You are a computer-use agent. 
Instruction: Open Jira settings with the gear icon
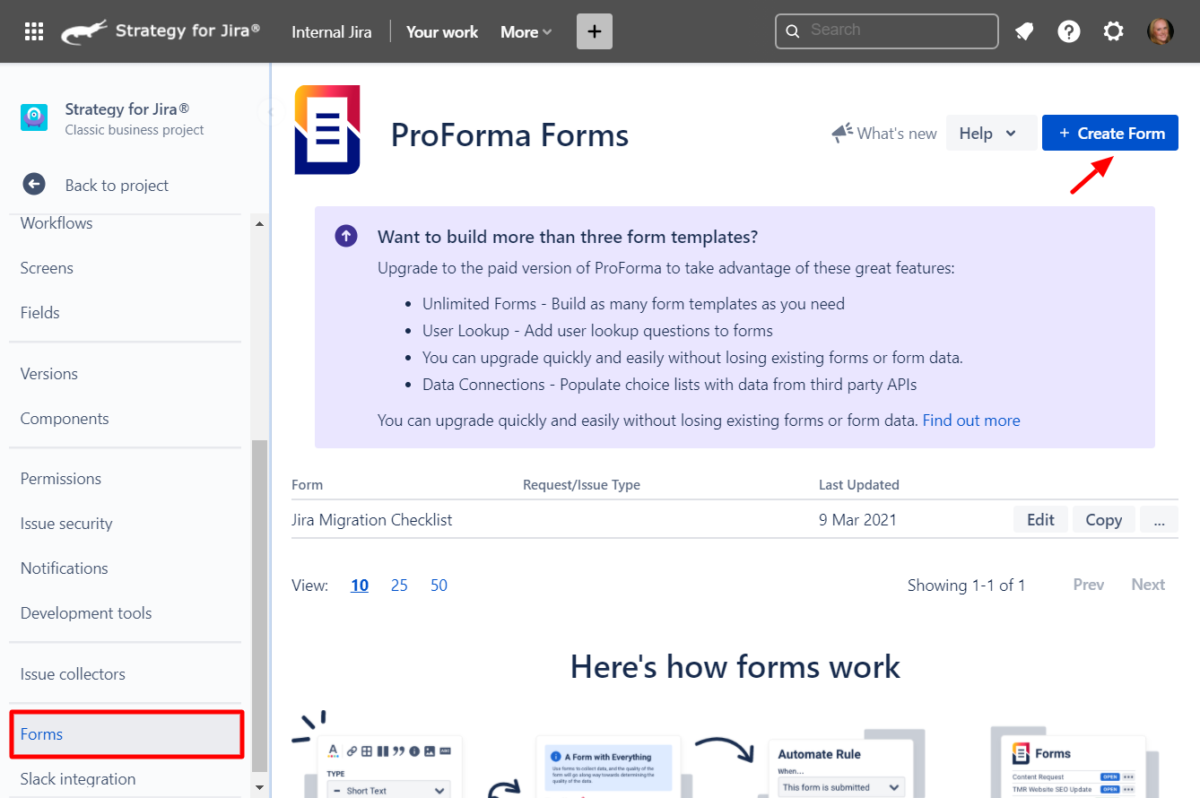[1113, 31]
